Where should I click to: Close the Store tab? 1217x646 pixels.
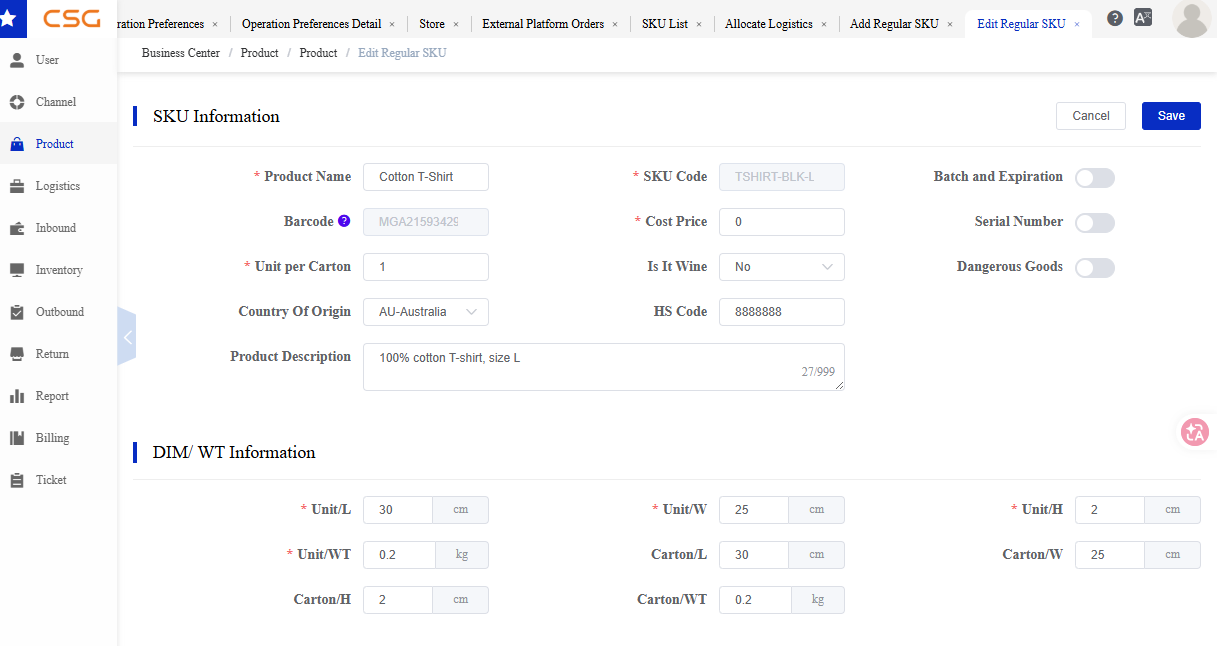click(x=456, y=24)
